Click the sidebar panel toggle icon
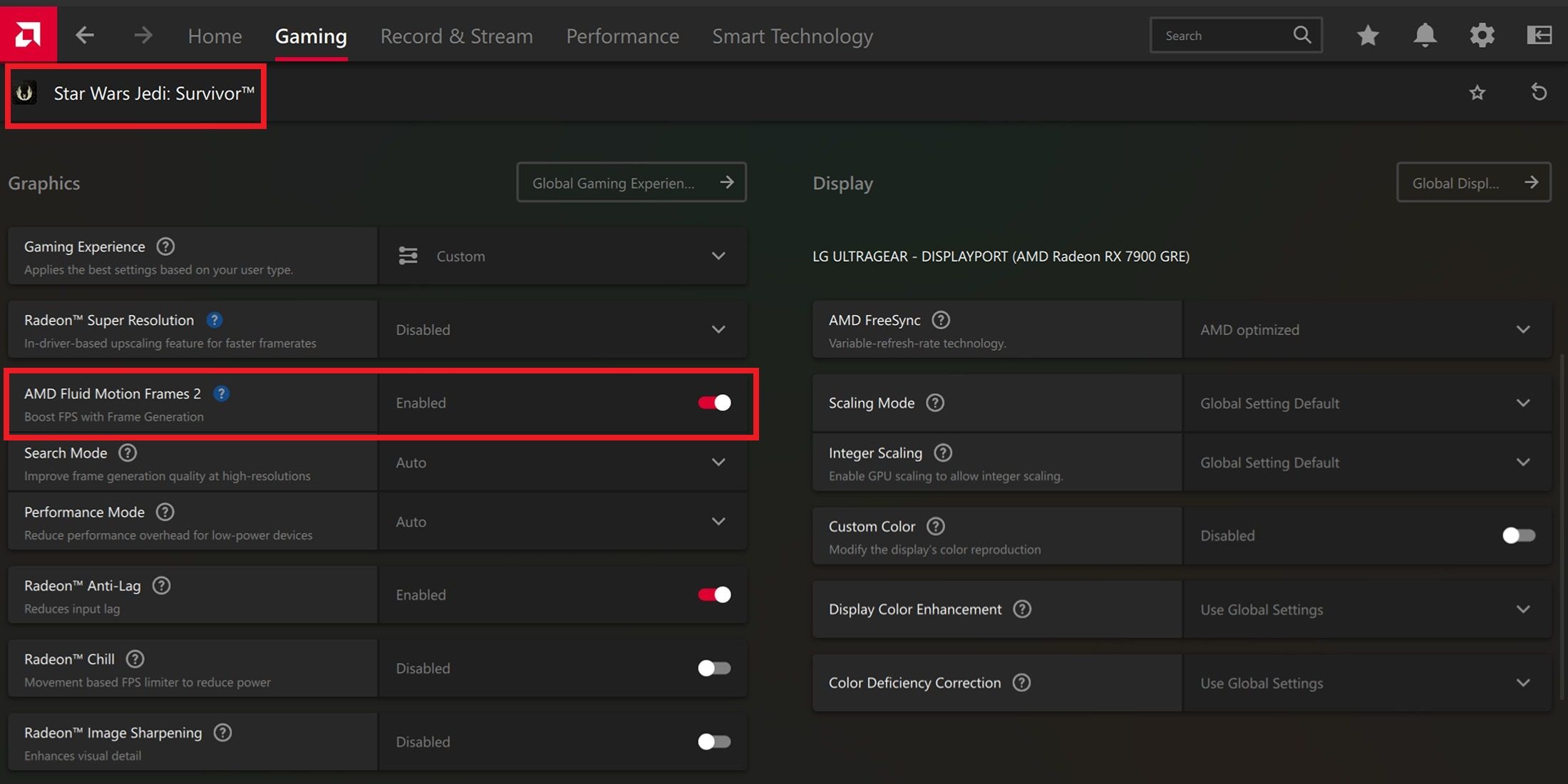 (1539, 35)
